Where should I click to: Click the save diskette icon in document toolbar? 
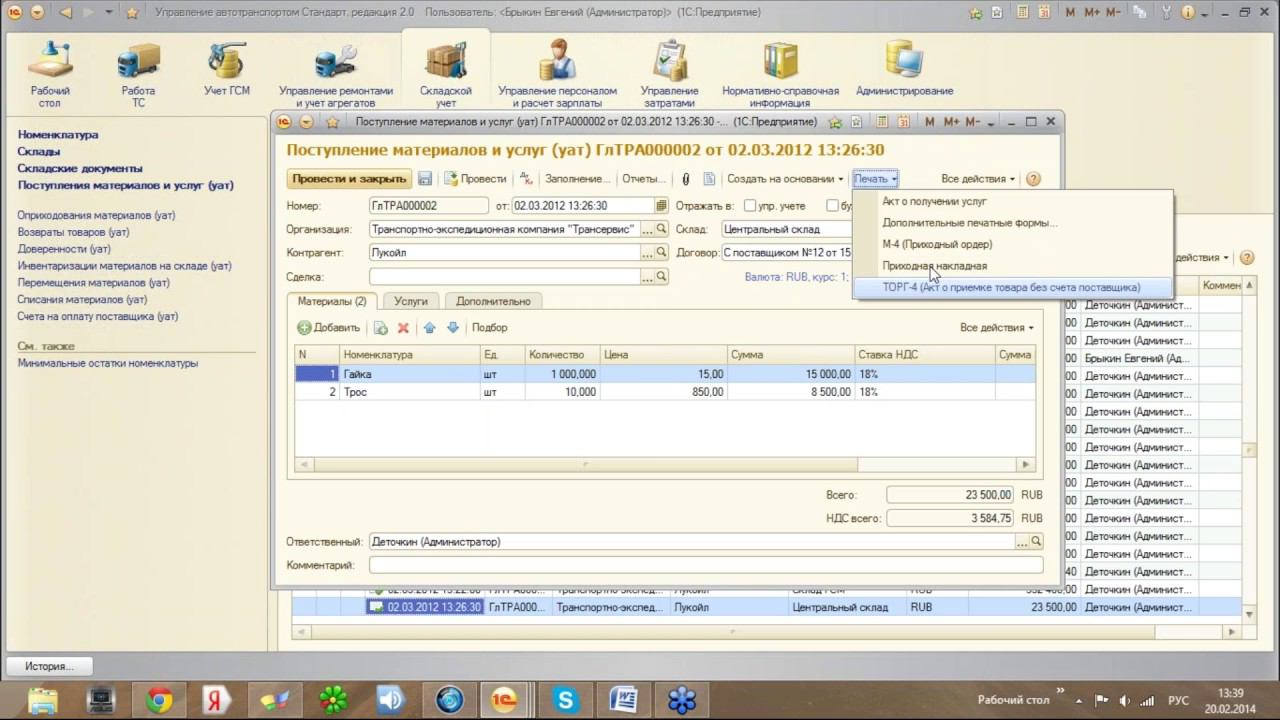click(x=425, y=179)
